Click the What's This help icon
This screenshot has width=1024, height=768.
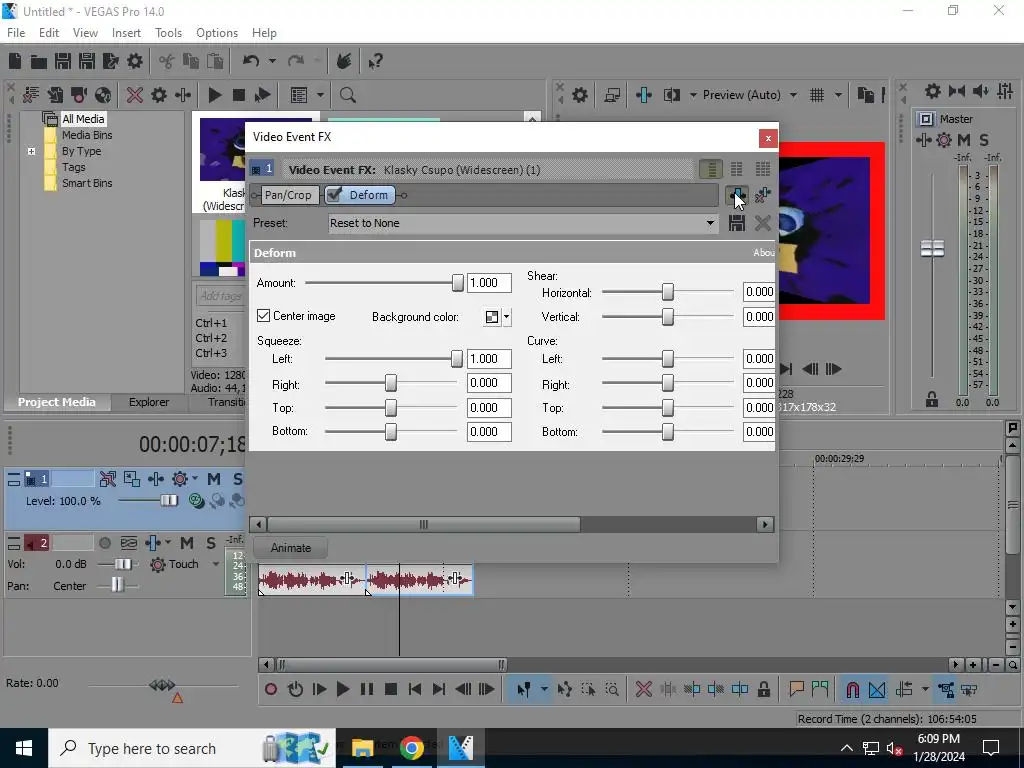pyautogui.click(x=375, y=62)
